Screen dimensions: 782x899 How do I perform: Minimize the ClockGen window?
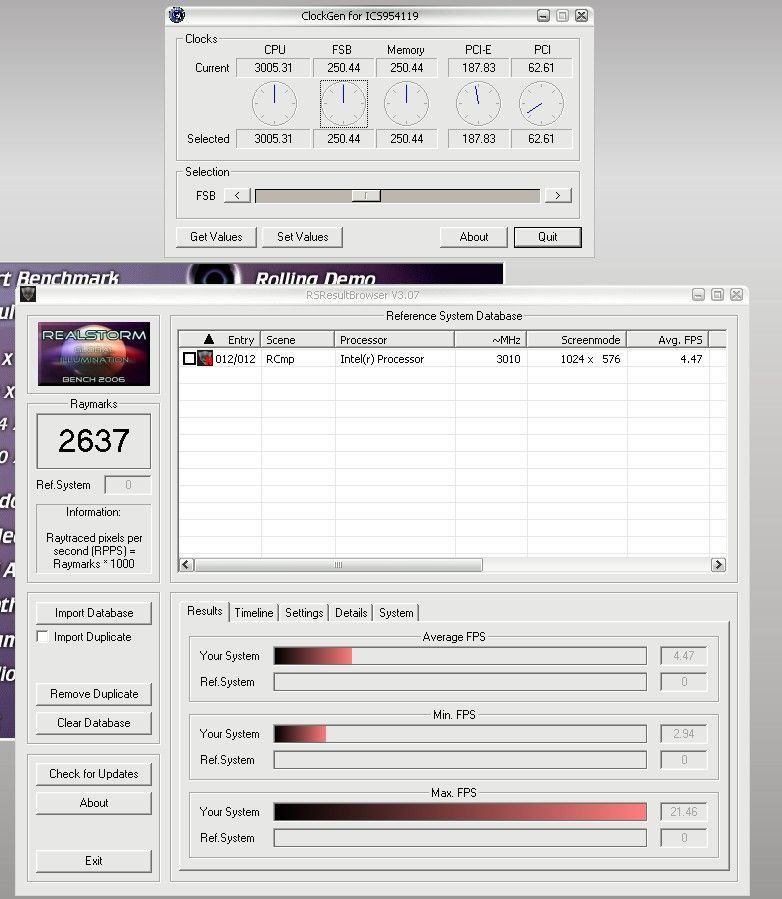[x=544, y=16]
